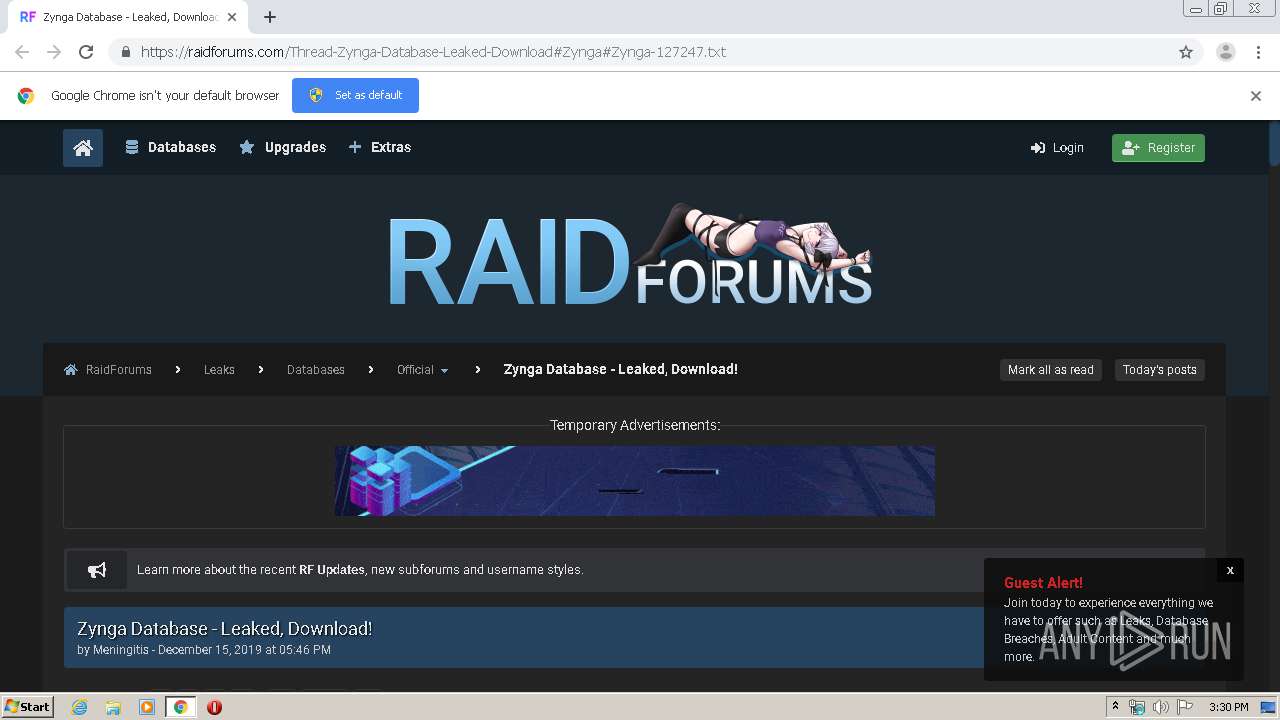Image resolution: width=1280 pixels, height=720 pixels.
Task: Open Windows Explorer folder in taskbar
Action: point(113,707)
